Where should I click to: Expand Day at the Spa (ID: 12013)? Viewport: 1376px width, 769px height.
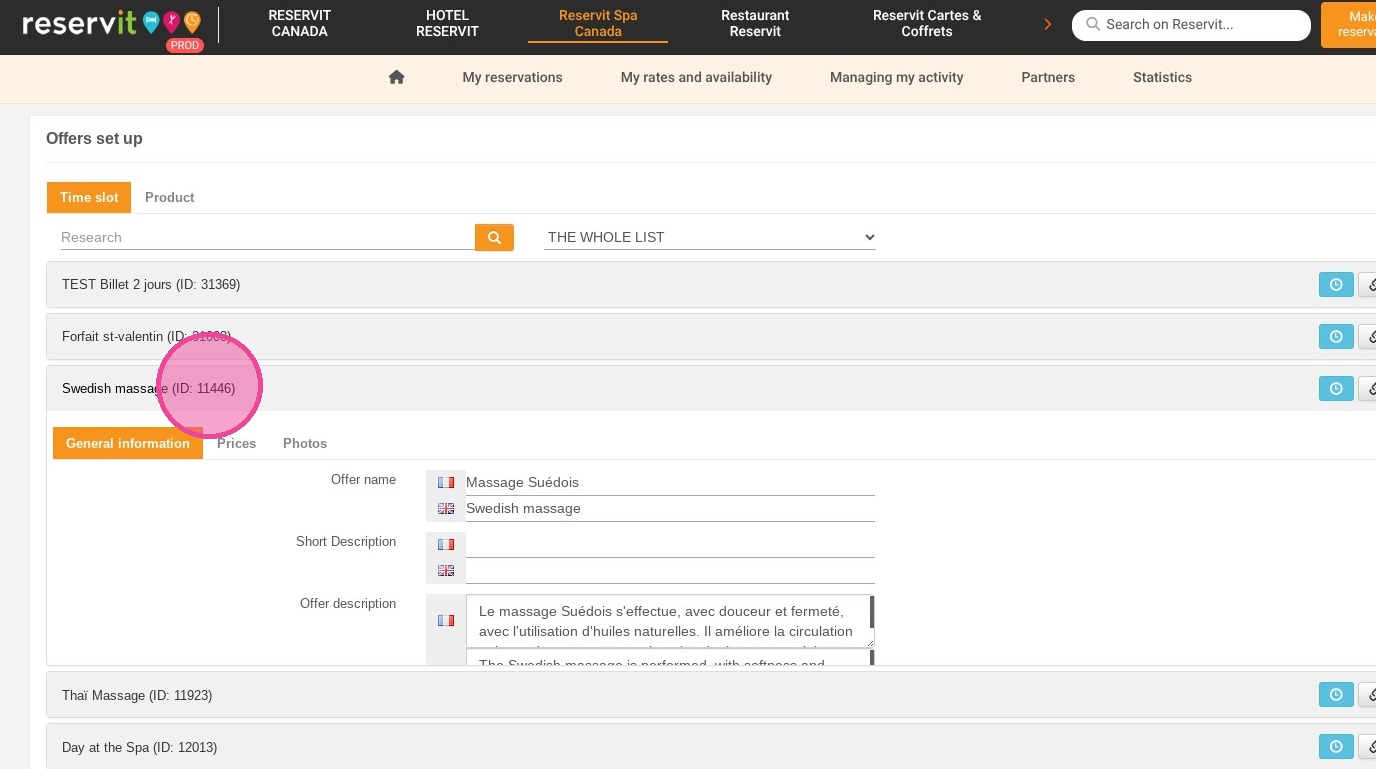(139, 747)
